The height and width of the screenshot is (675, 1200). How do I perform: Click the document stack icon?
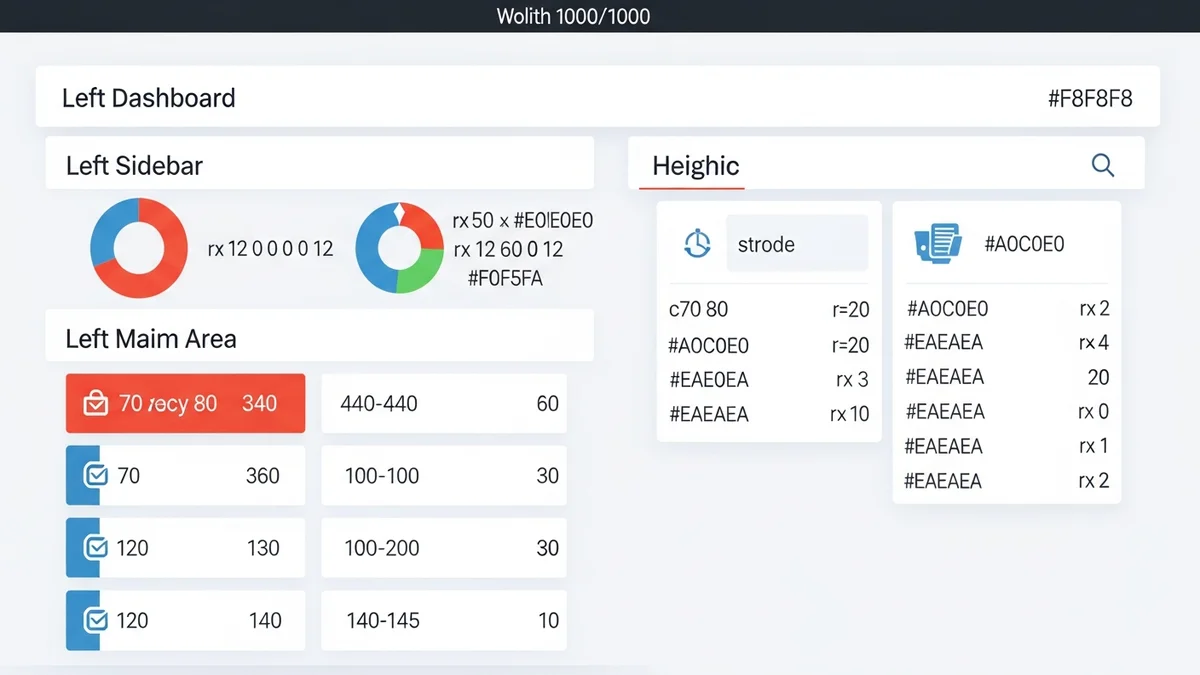937,243
